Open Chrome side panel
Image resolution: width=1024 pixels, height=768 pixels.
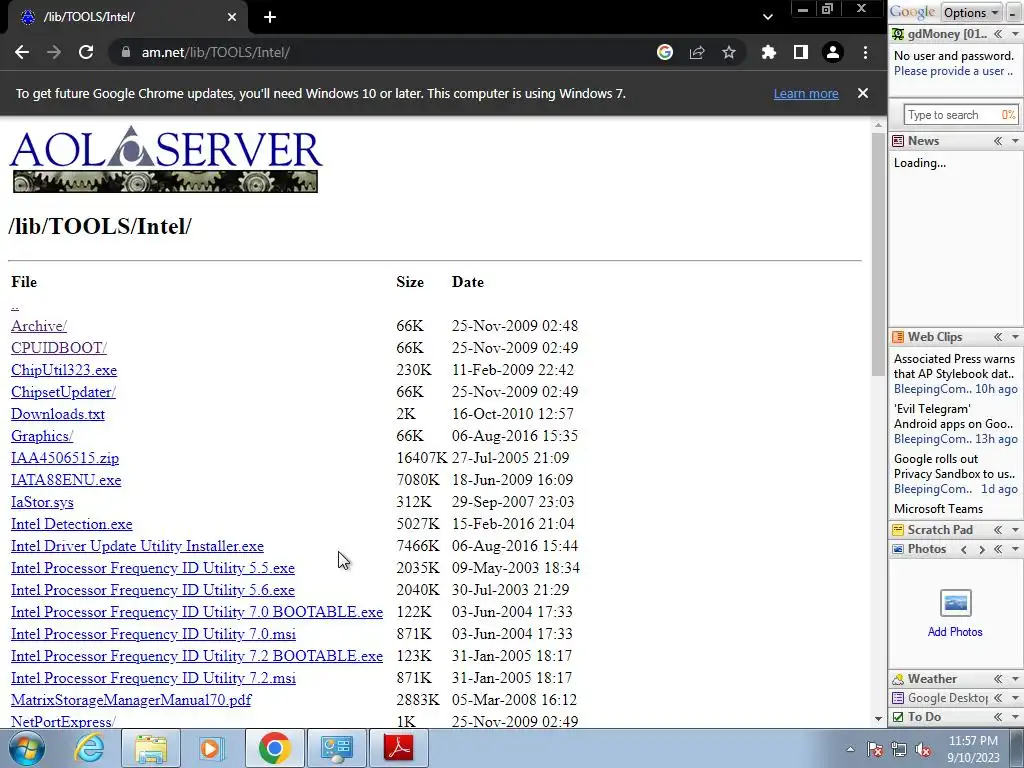tap(801, 52)
